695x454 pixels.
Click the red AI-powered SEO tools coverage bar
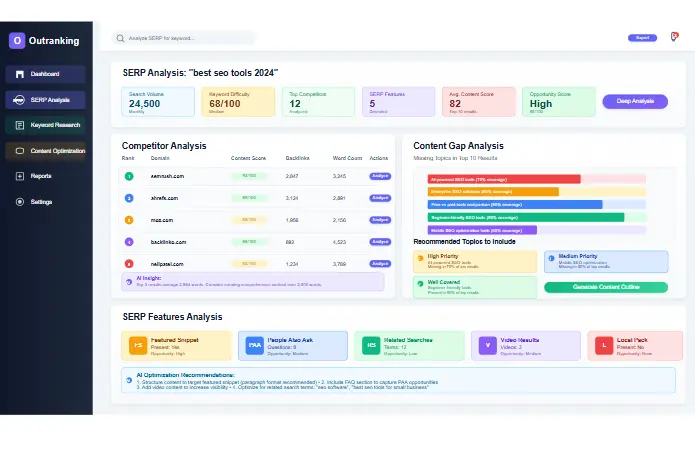pyautogui.click(x=504, y=179)
